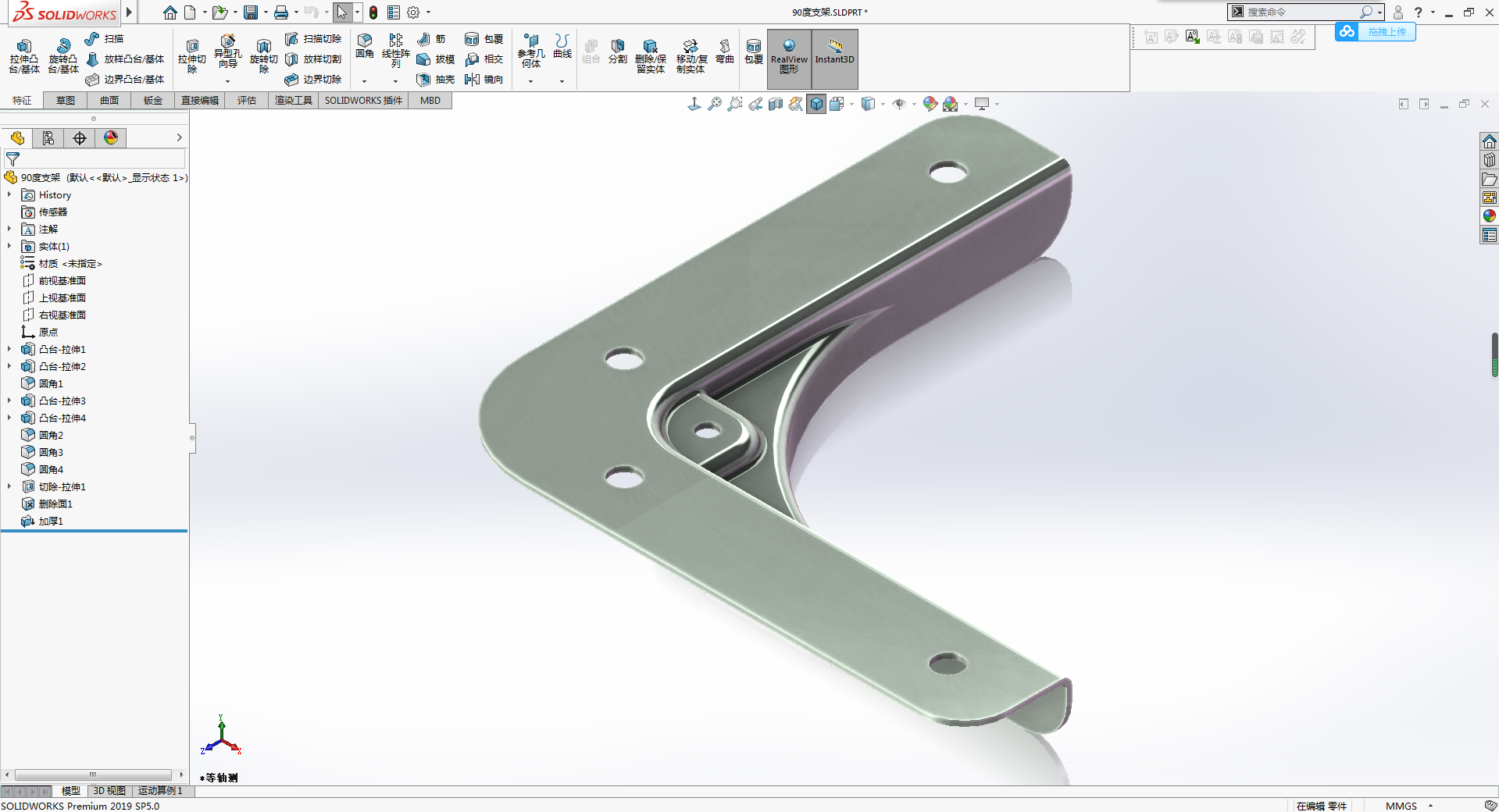Click the 扫描 sweep tool
1499x812 pixels.
click(104, 38)
